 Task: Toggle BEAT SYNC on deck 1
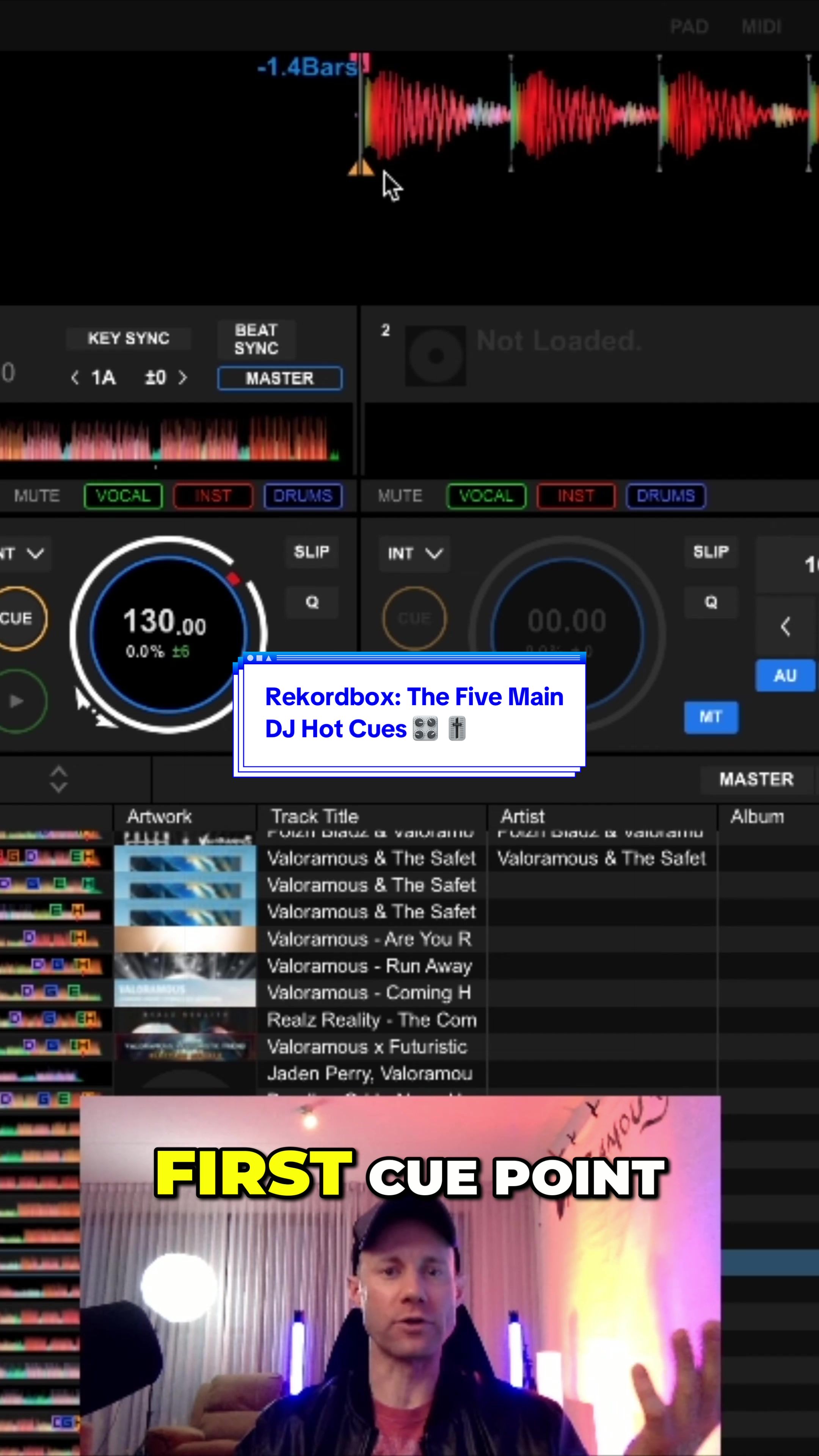coord(257,339)
